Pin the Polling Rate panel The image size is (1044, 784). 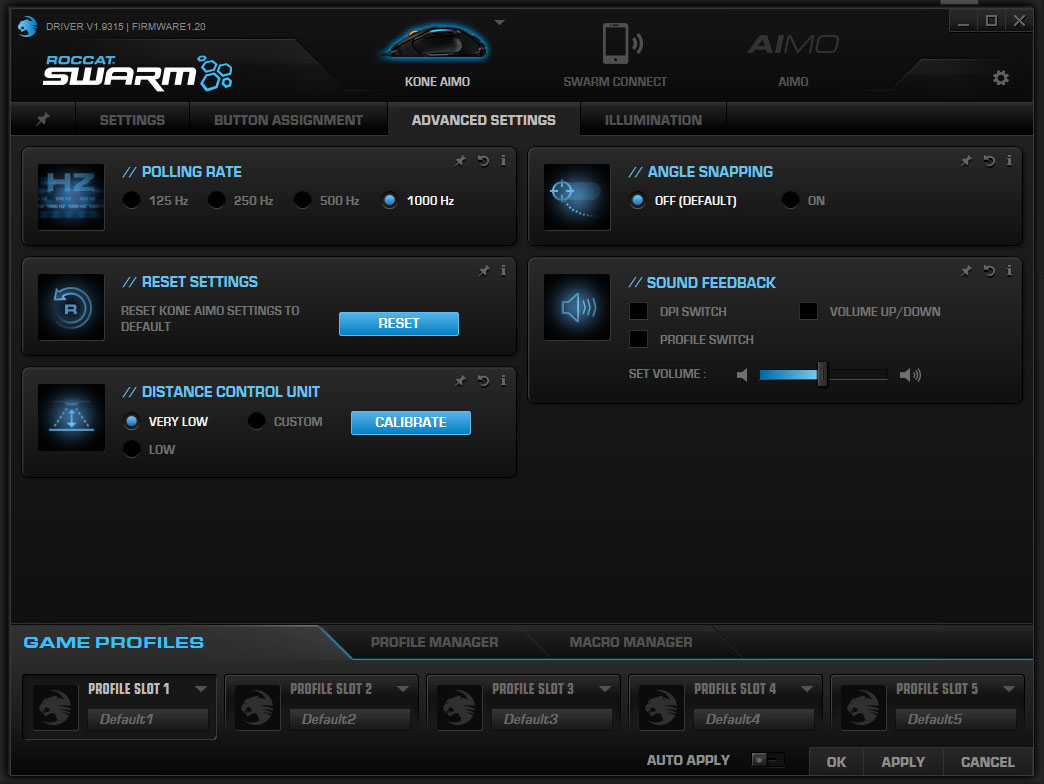point(460,160)
